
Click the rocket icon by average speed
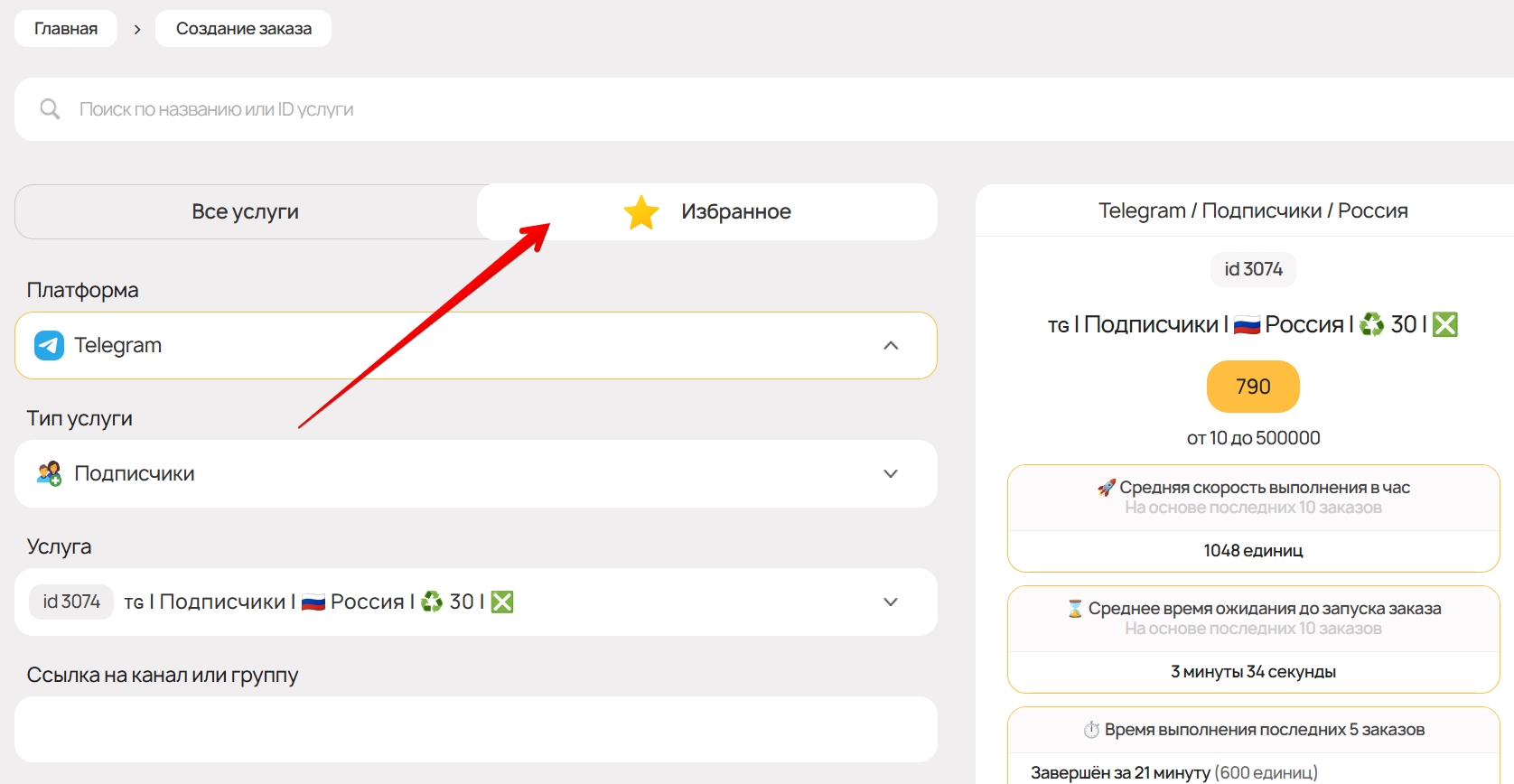coord(1106,488)
